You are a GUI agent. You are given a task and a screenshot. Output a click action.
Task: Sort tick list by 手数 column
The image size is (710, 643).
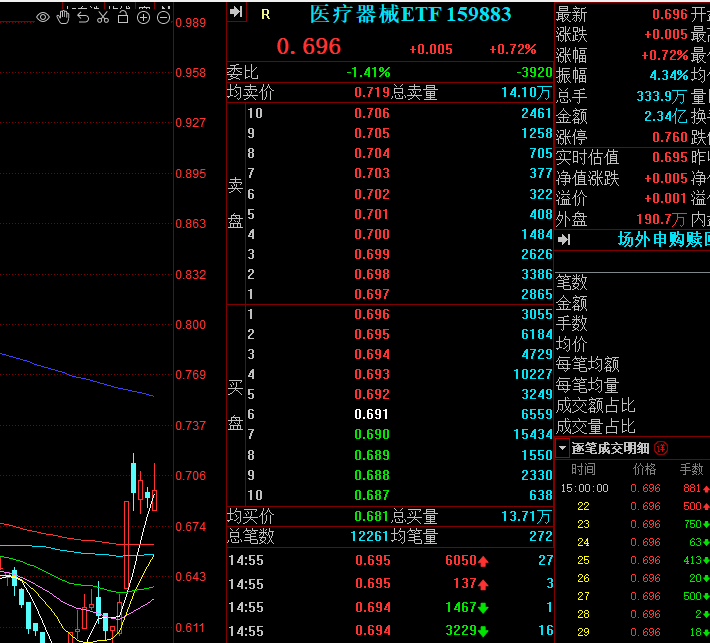691,469
